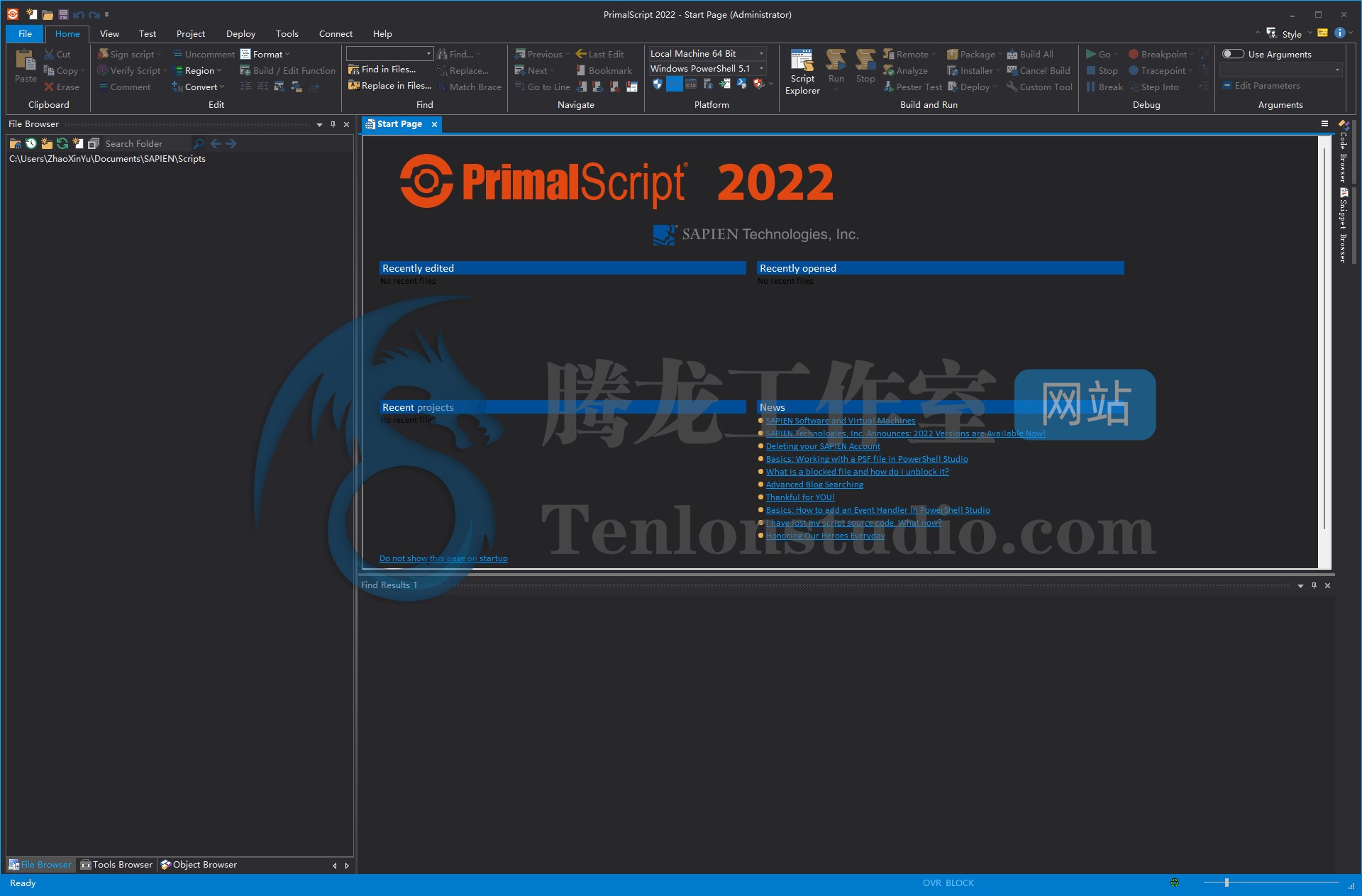Switch to the Object Browser tab

199,865
